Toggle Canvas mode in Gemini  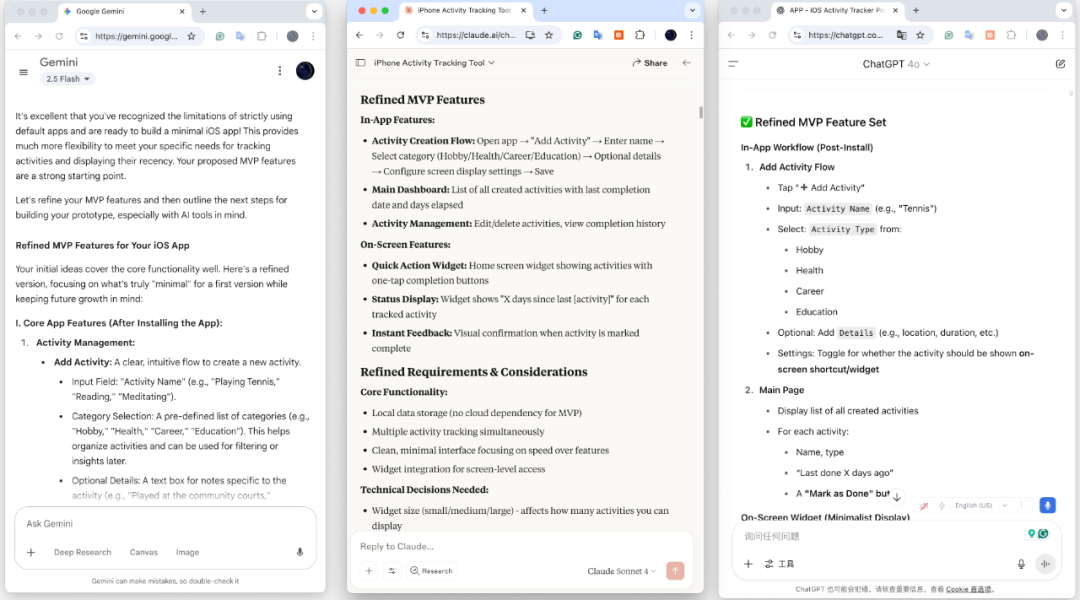(143, 552)
